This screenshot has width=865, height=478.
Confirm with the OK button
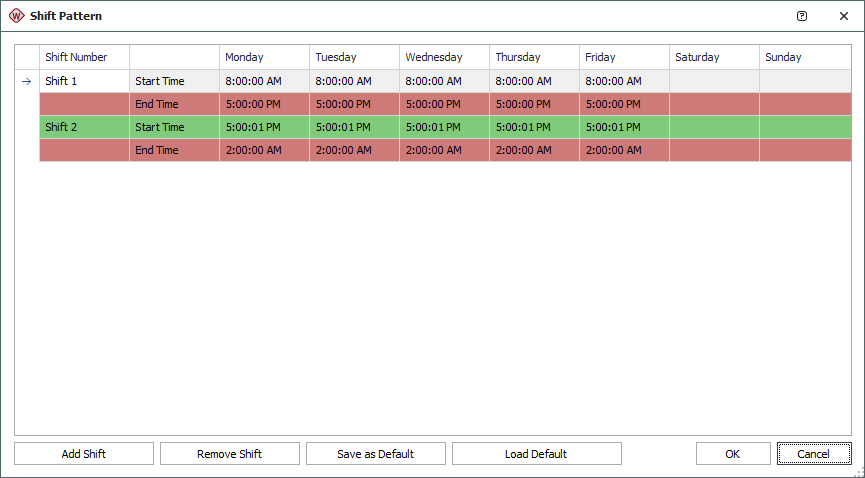click(733, 454)
